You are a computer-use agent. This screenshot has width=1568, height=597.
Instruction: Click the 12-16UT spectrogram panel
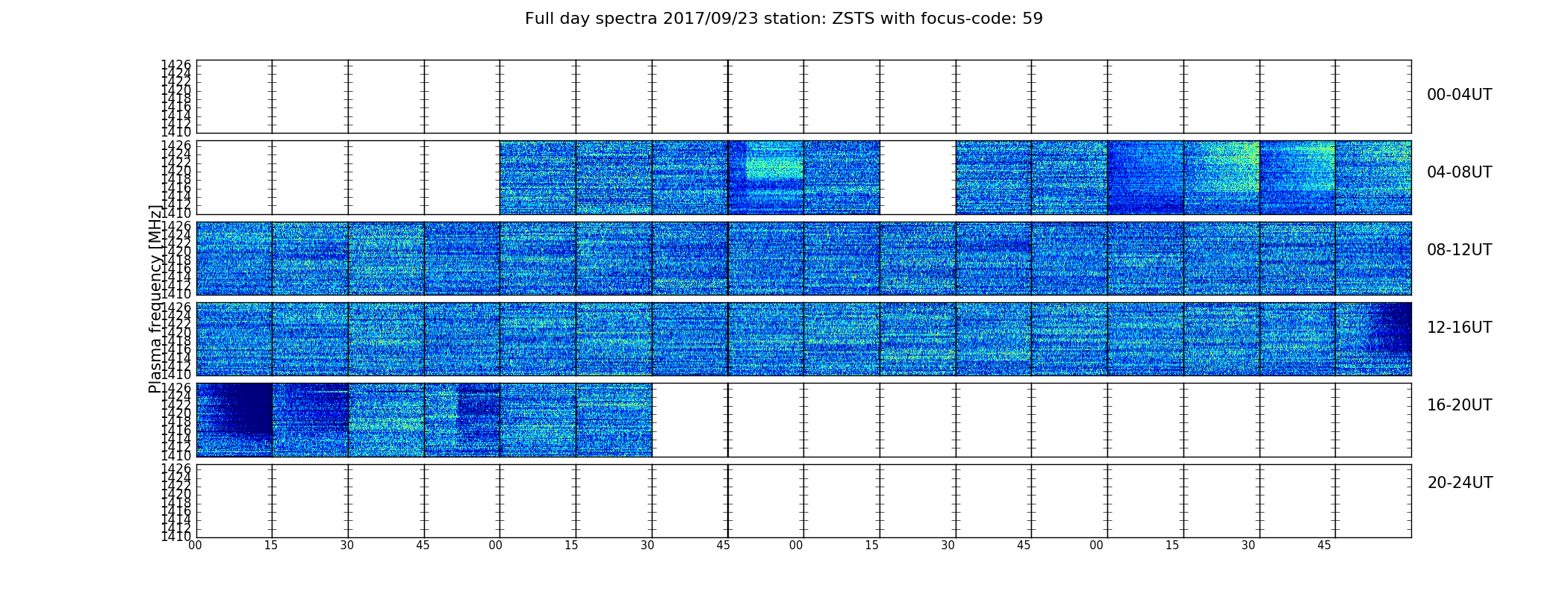(x=803, y=339)
